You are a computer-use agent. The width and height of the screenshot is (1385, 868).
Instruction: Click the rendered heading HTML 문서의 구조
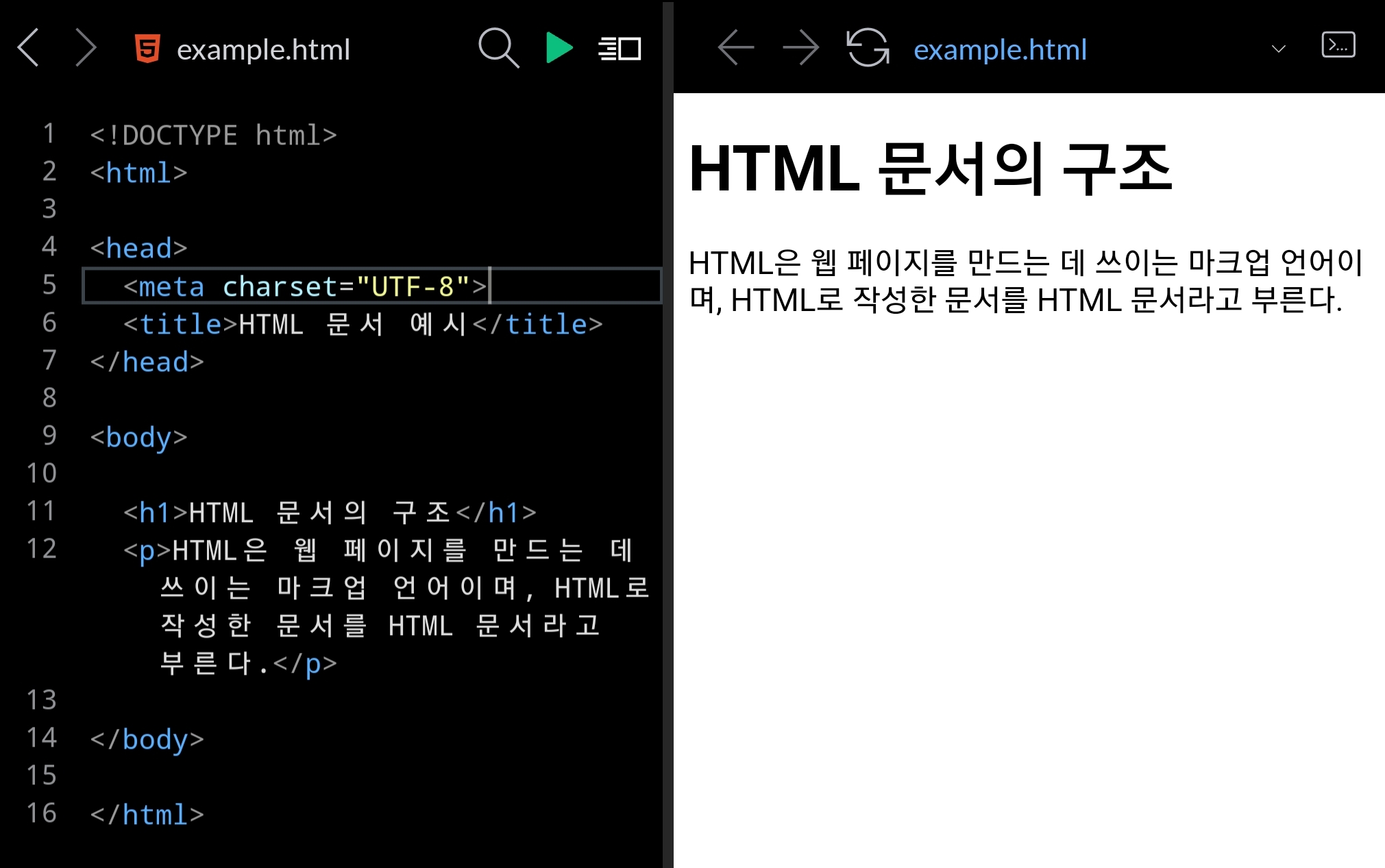(930, 169)
